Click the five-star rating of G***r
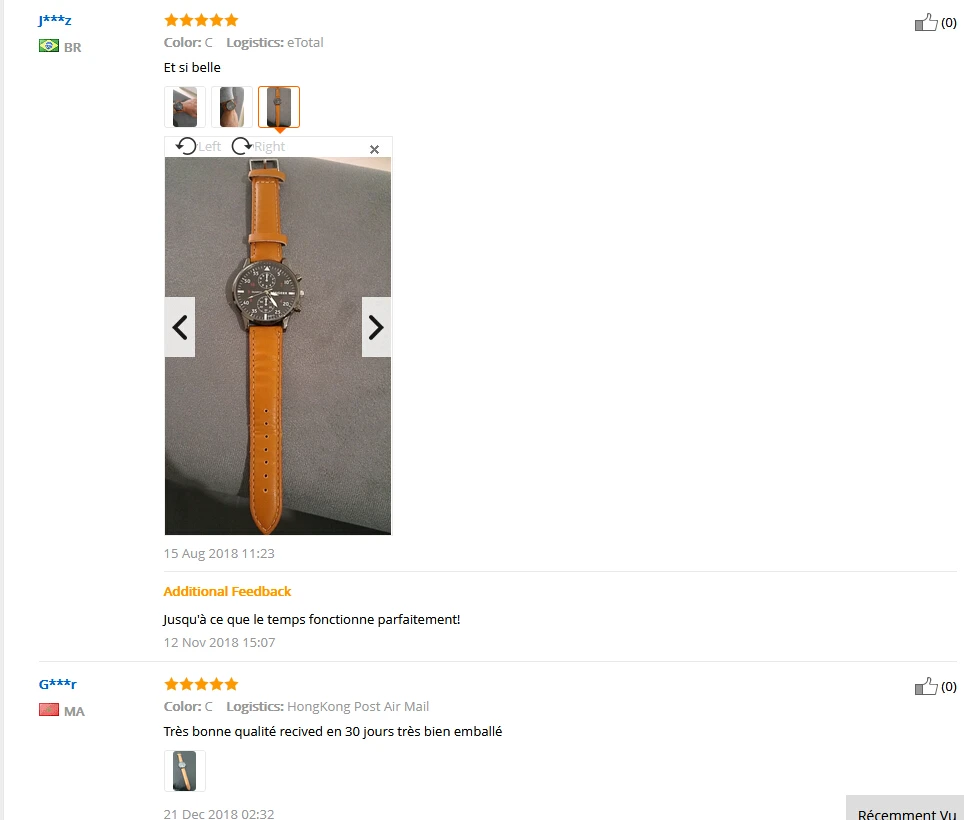The height and width of the screenshot is (820, 964). (x=201, y=684)
